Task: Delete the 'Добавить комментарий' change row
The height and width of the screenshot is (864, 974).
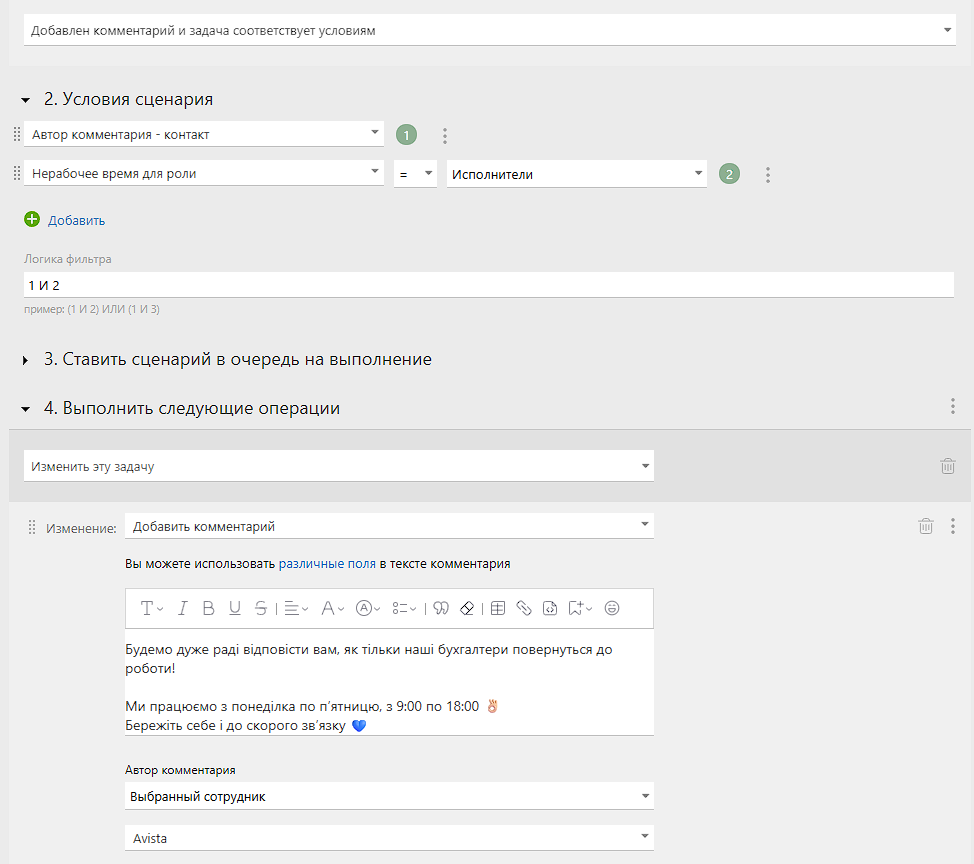Action: click(926, 526)
